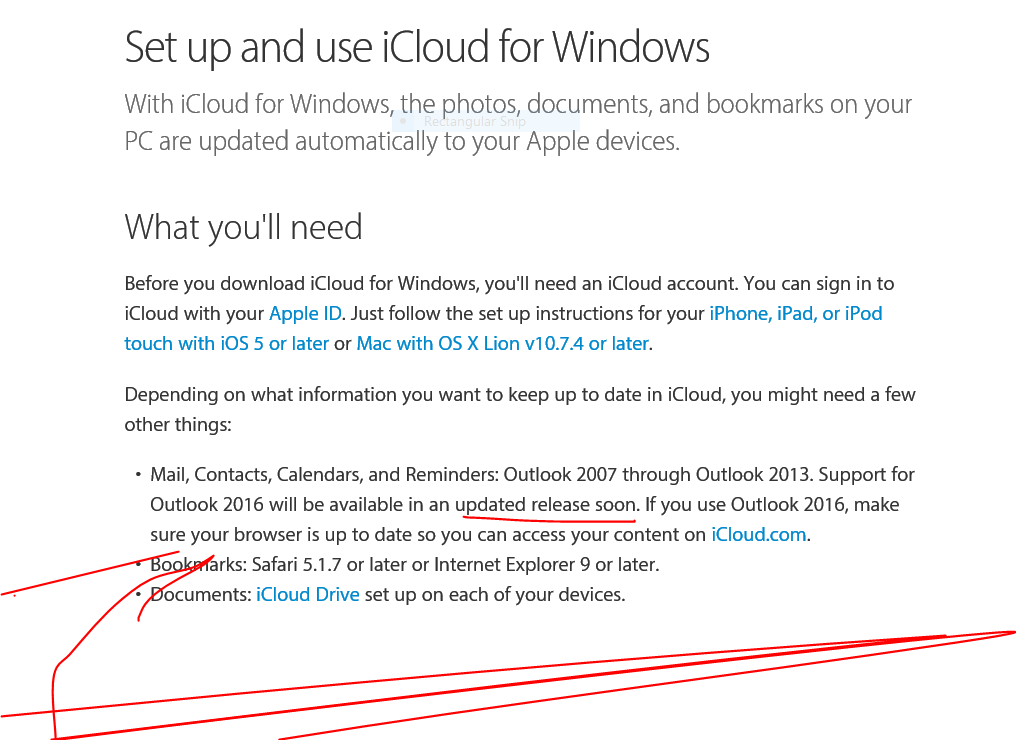Click the "set up on each of your devices" text

click(x=494, y=594)
